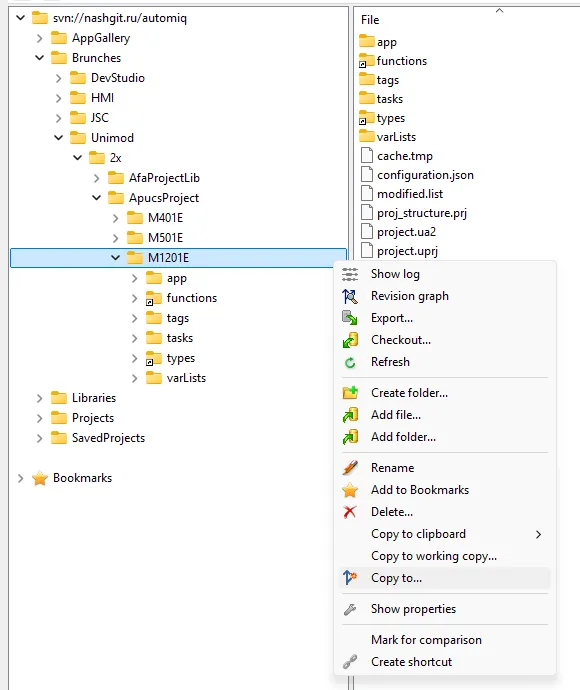
Task: Expand the M401E tree node
Action: [x=115, y=218]
